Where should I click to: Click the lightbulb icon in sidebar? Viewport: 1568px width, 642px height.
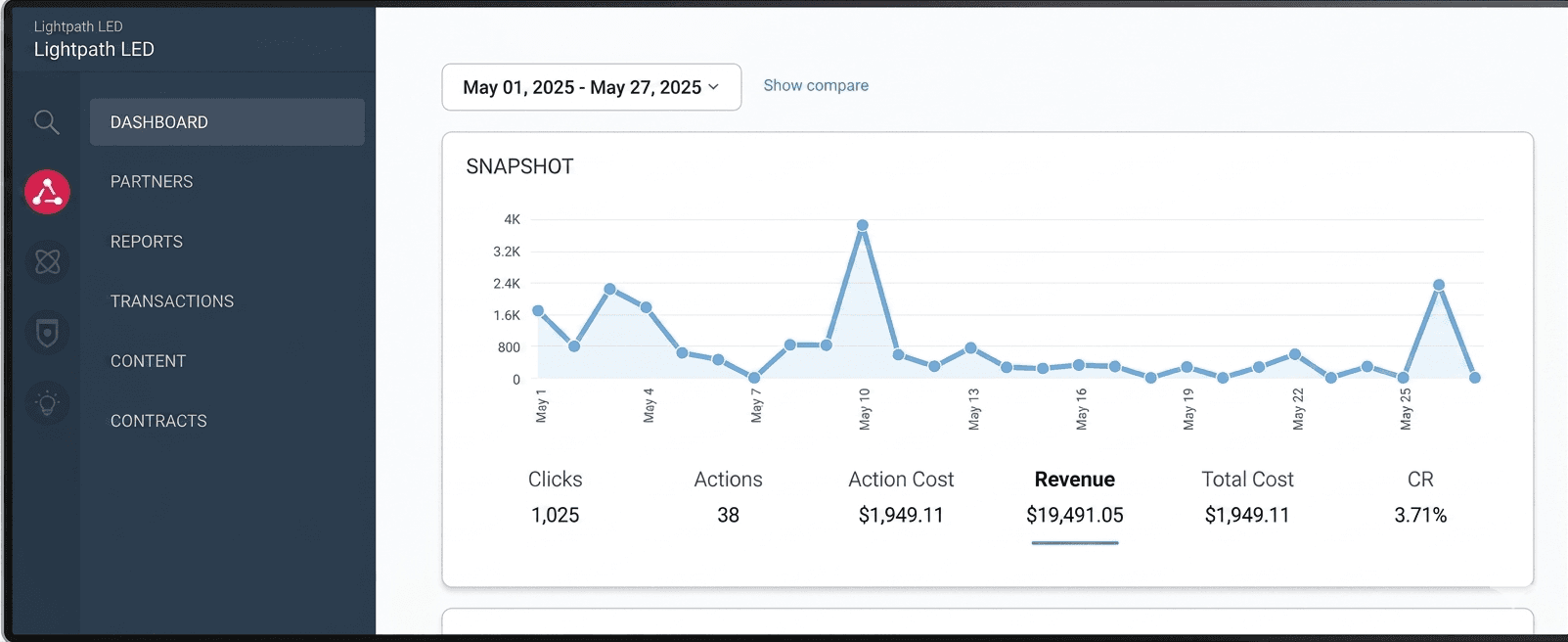pos(47,402)
